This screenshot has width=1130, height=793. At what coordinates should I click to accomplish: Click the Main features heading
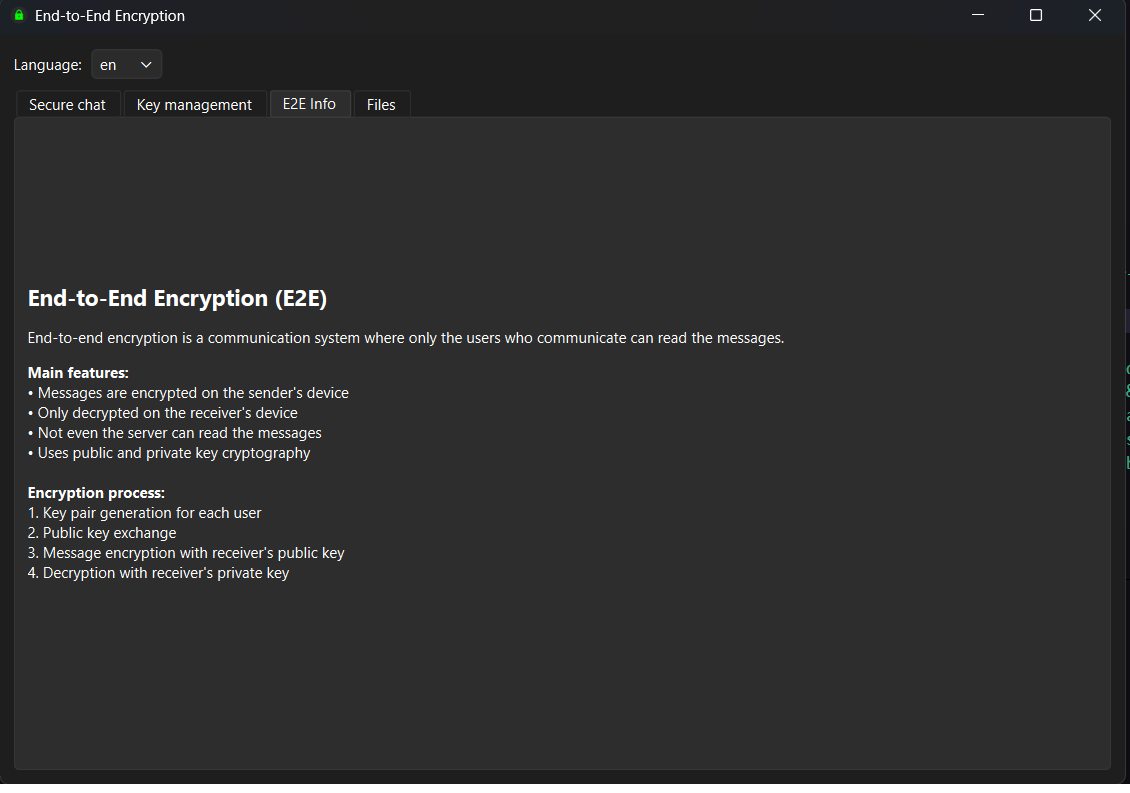click(78, 373)
